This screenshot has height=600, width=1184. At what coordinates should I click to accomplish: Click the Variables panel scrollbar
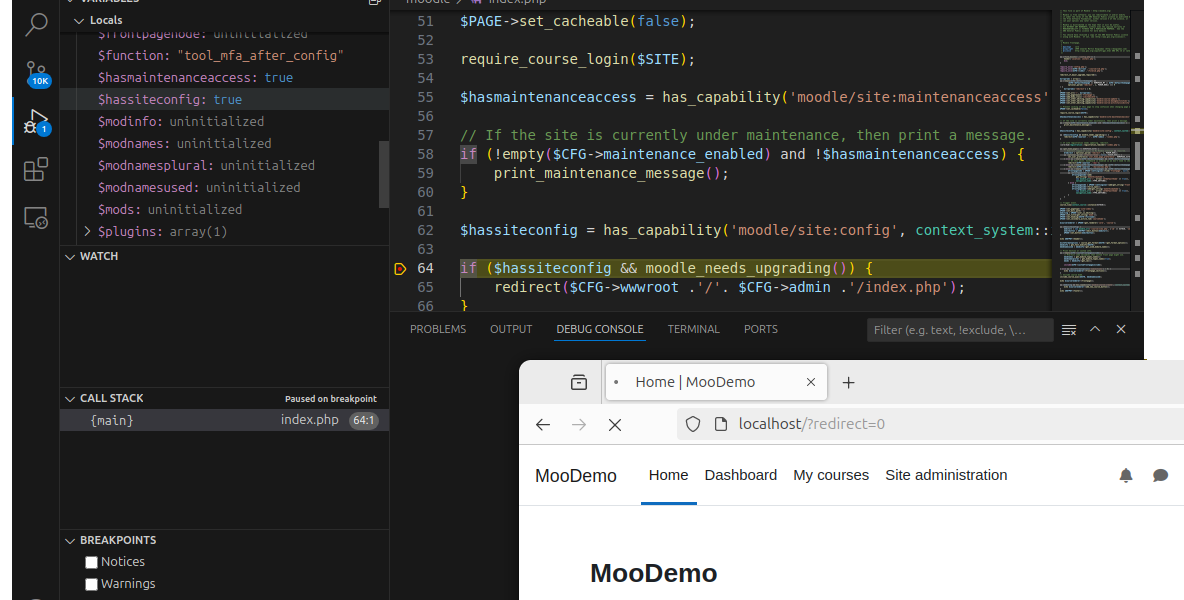[384, 174]
